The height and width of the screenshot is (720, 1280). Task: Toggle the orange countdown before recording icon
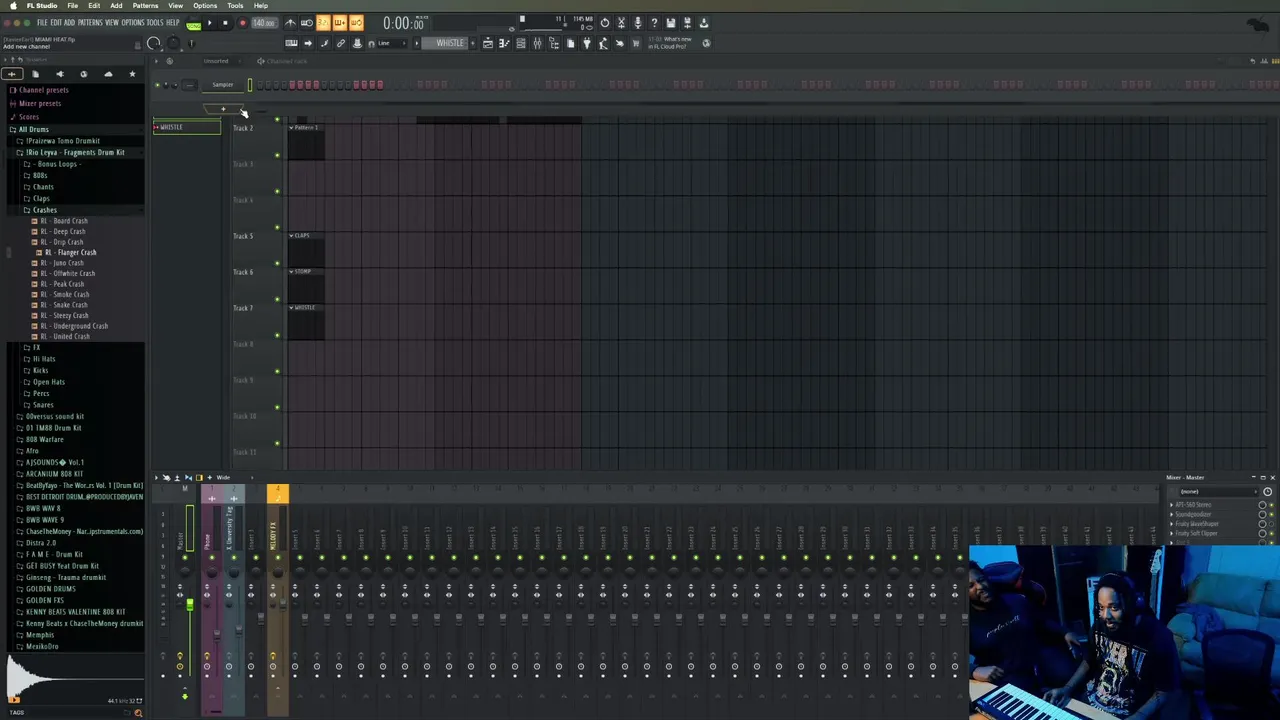(x=323, y=23)
